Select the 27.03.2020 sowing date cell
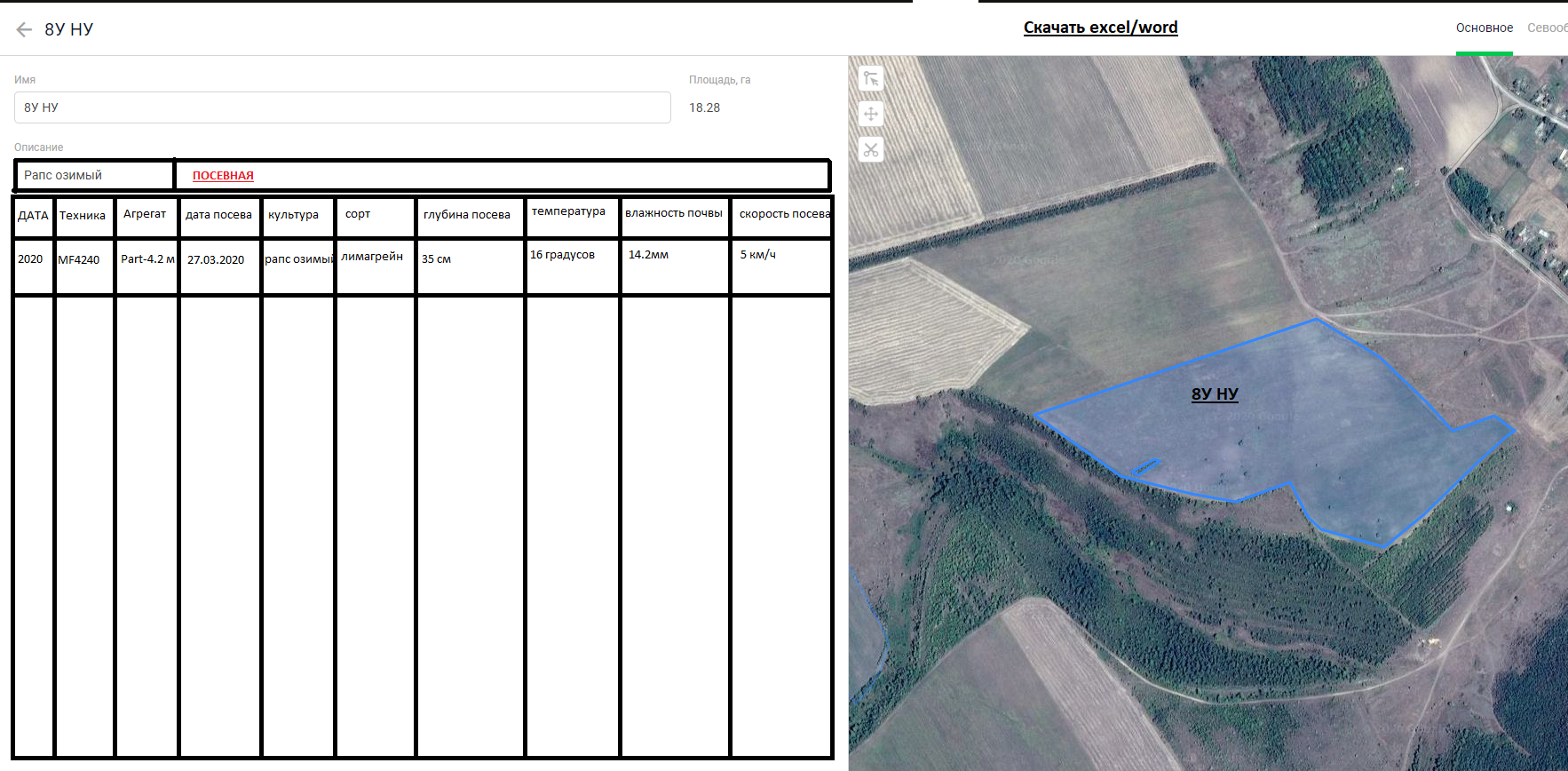Image resolution: width=1568 pixels, height=771 pixels. tap(216, 260)
